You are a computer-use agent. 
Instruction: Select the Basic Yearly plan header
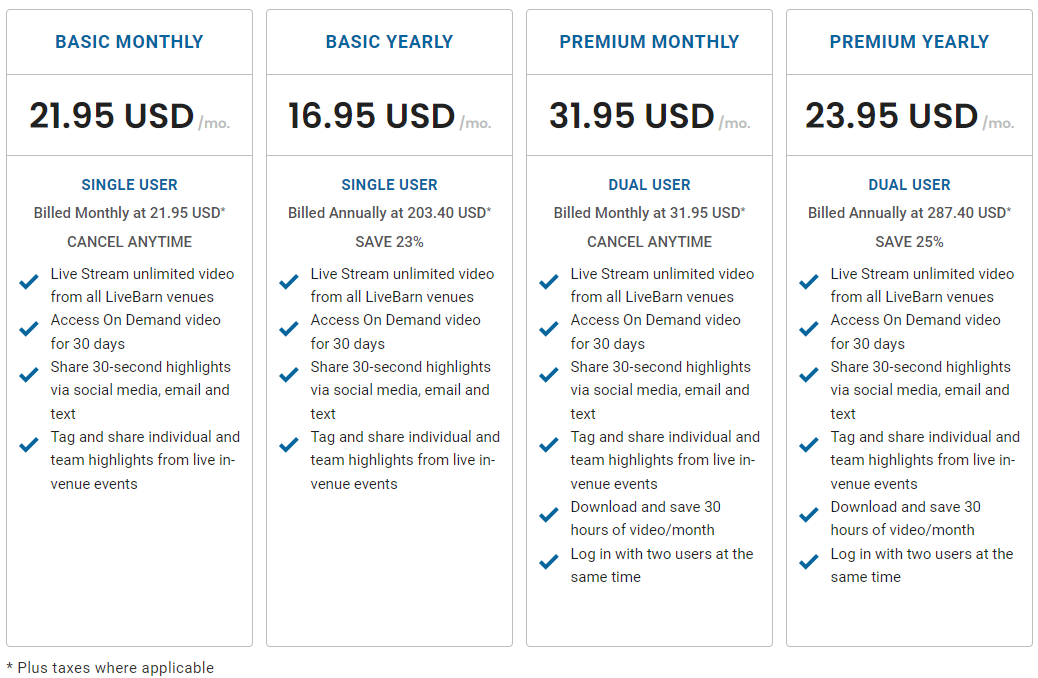tap(389, 42)
